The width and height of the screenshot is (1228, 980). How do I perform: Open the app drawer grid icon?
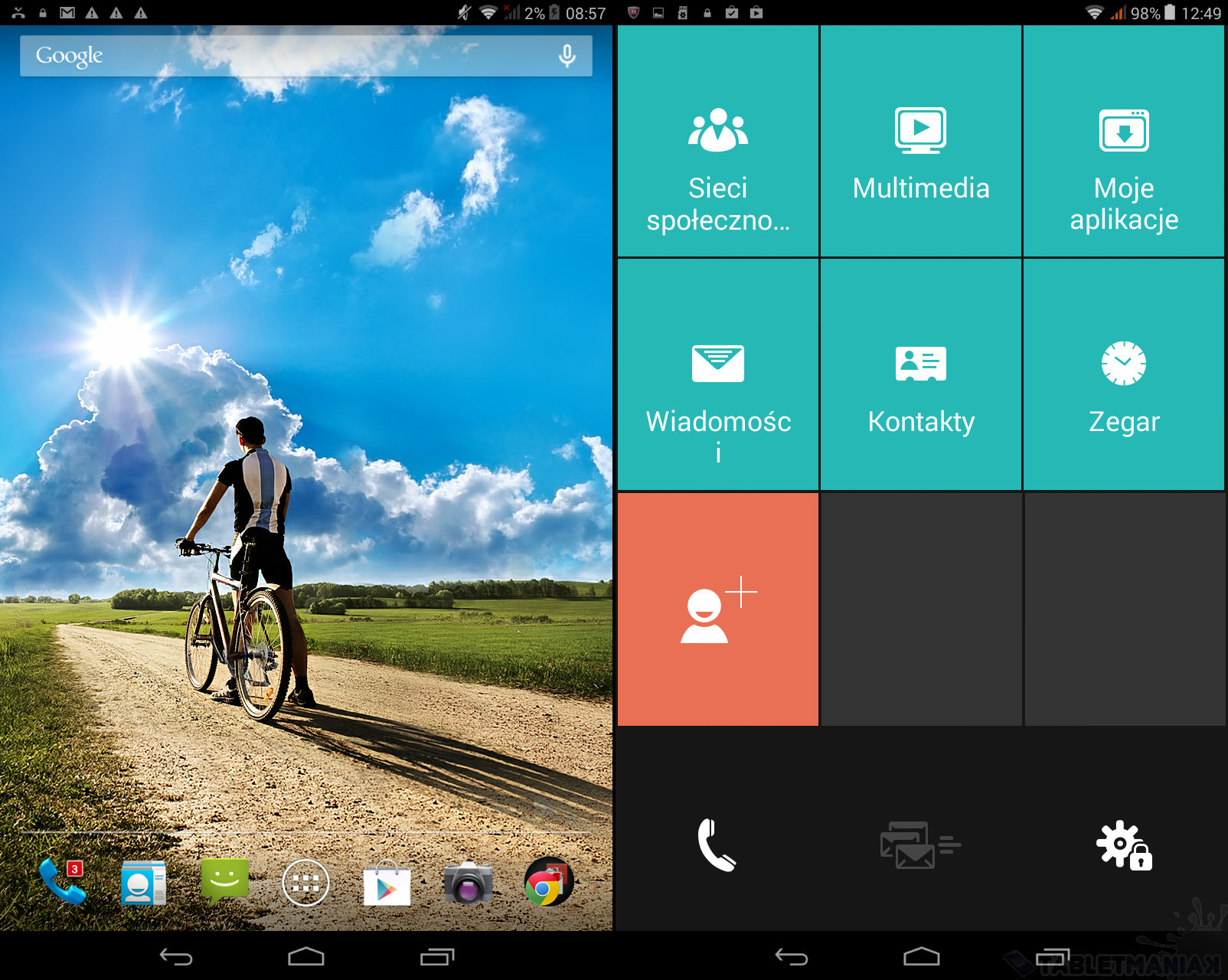(x=305, y=883)
